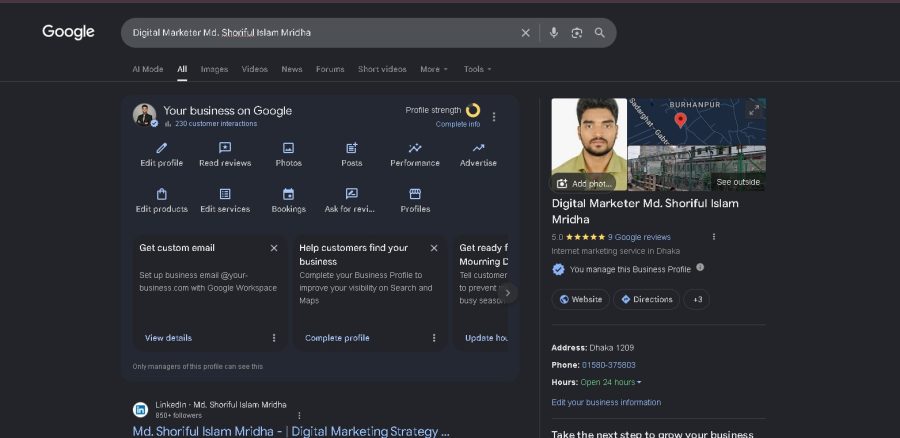Open three-dot menu on LinkedIn result
The image size is (900, 438).
click(x=299, y=415)
